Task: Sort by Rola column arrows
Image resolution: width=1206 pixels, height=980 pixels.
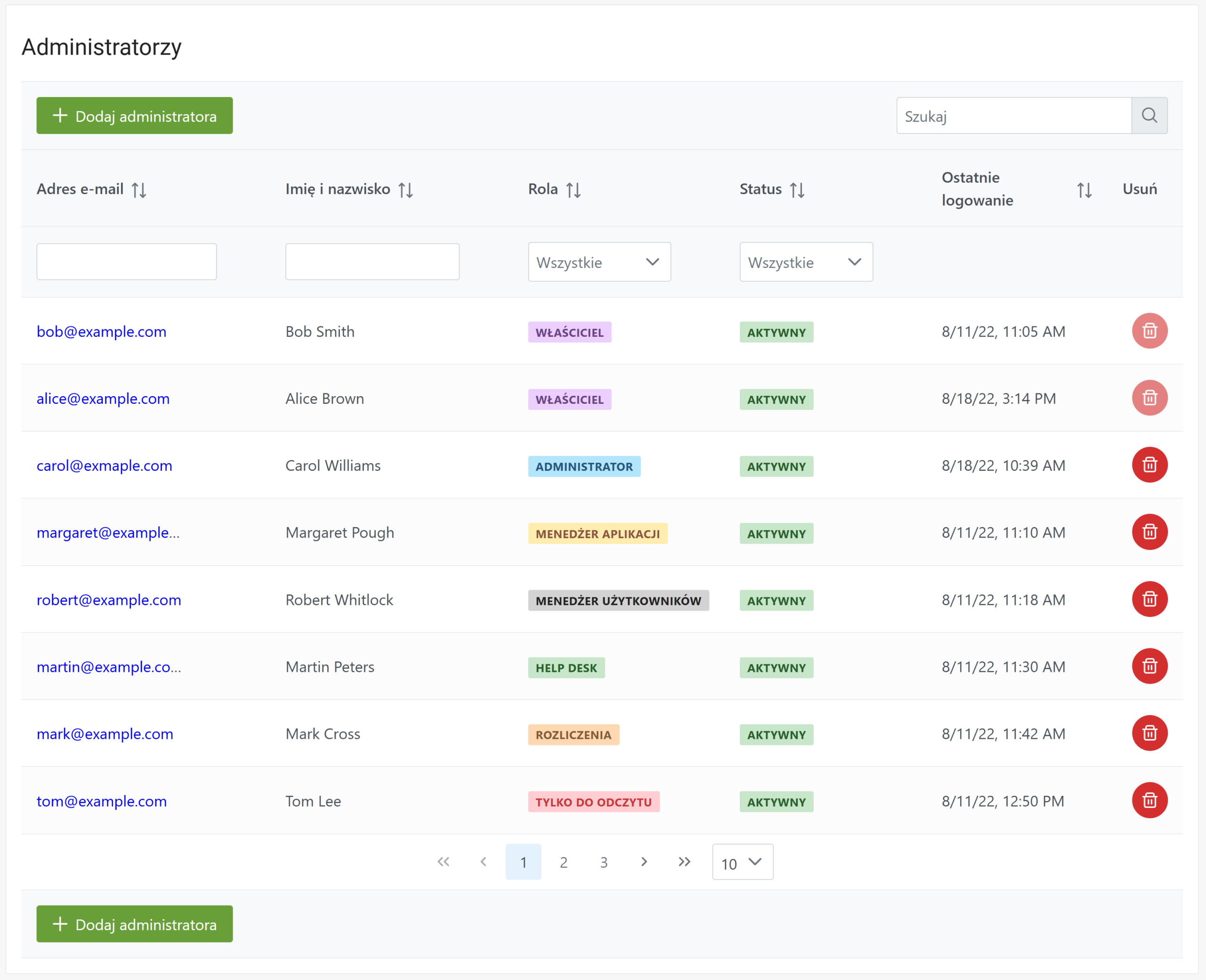Action: 573,190
